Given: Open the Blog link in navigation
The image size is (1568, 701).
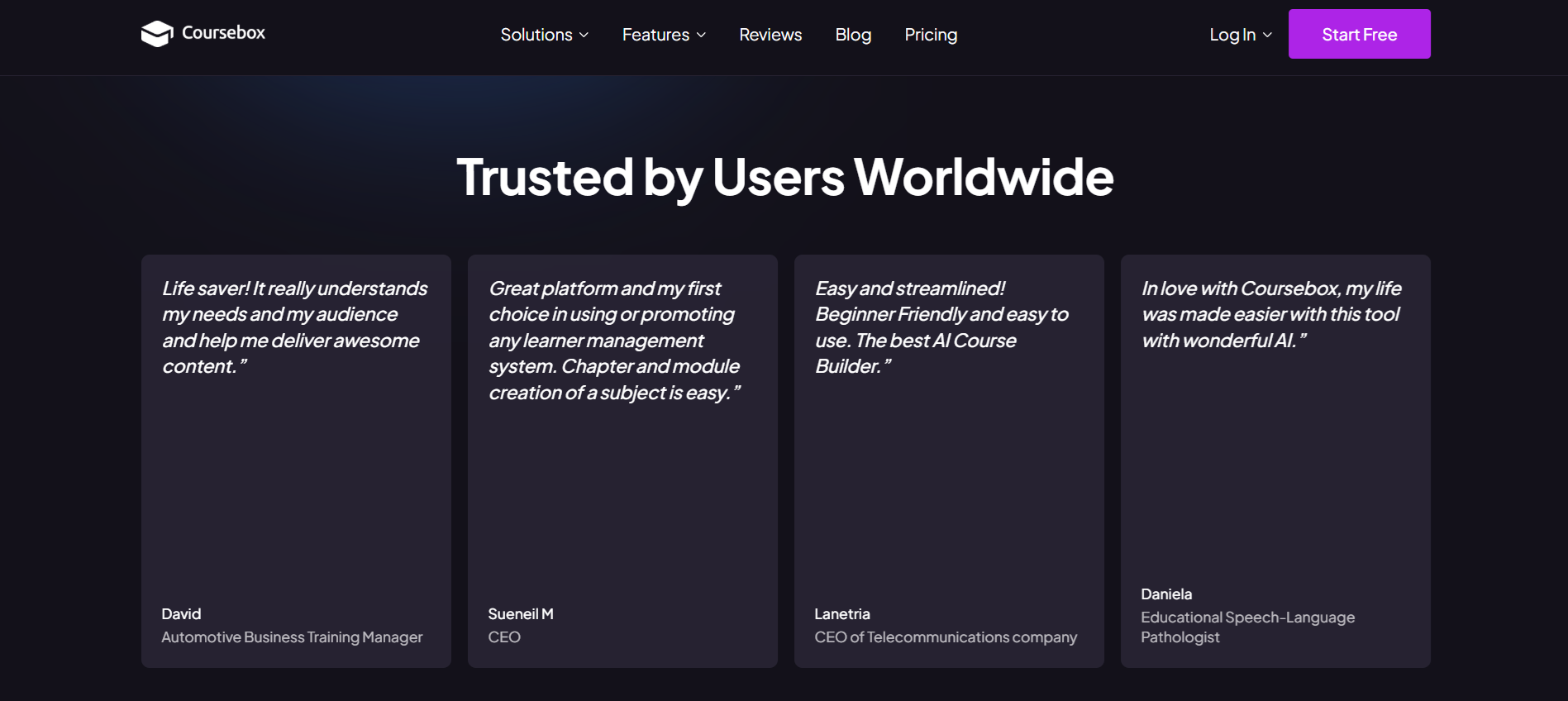Looking at the screenshot, I should (x=853, y=35).
